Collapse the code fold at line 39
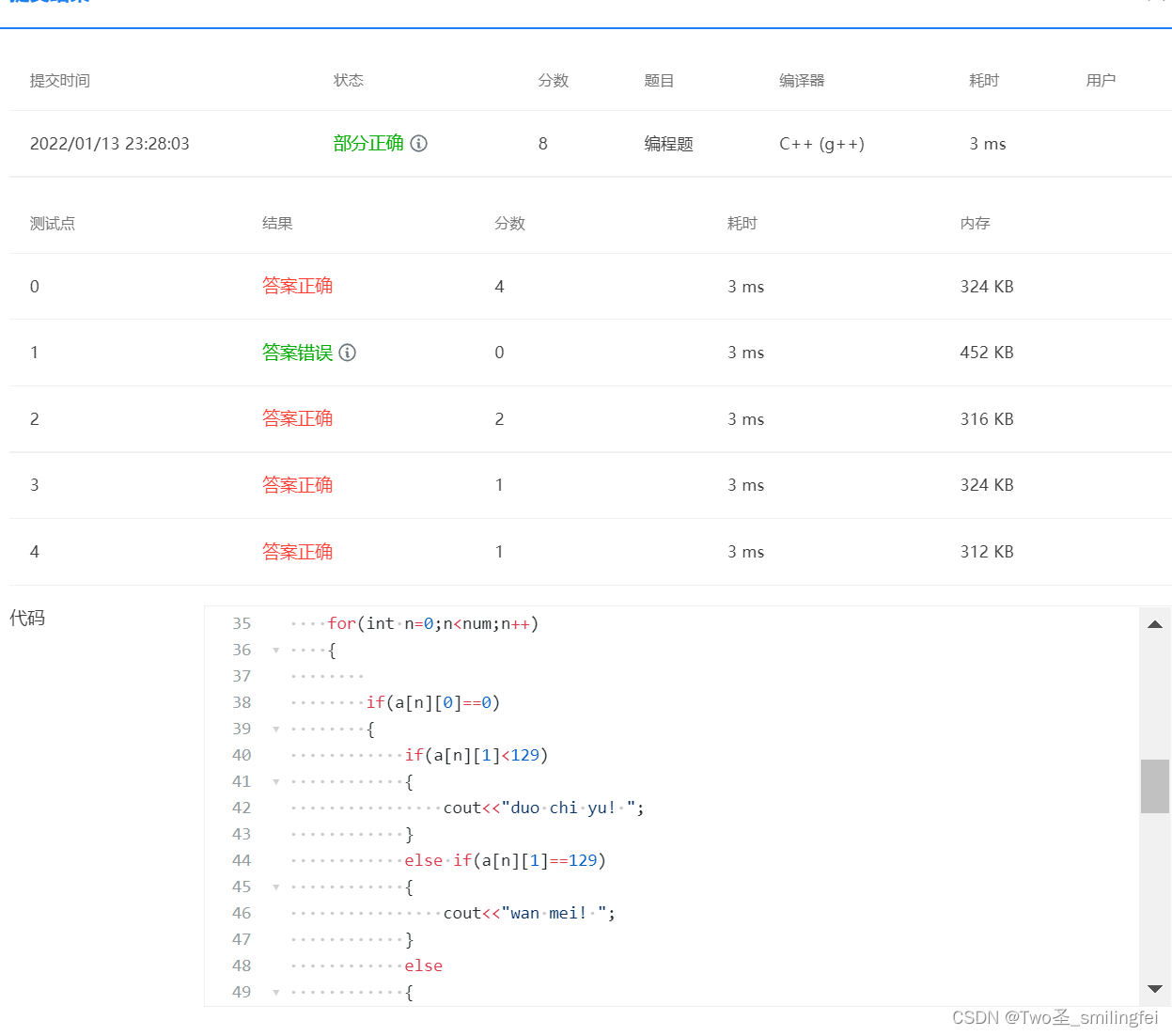Image resolution: width=1172 pixels, height=1036 pixels. click(275, 730)
